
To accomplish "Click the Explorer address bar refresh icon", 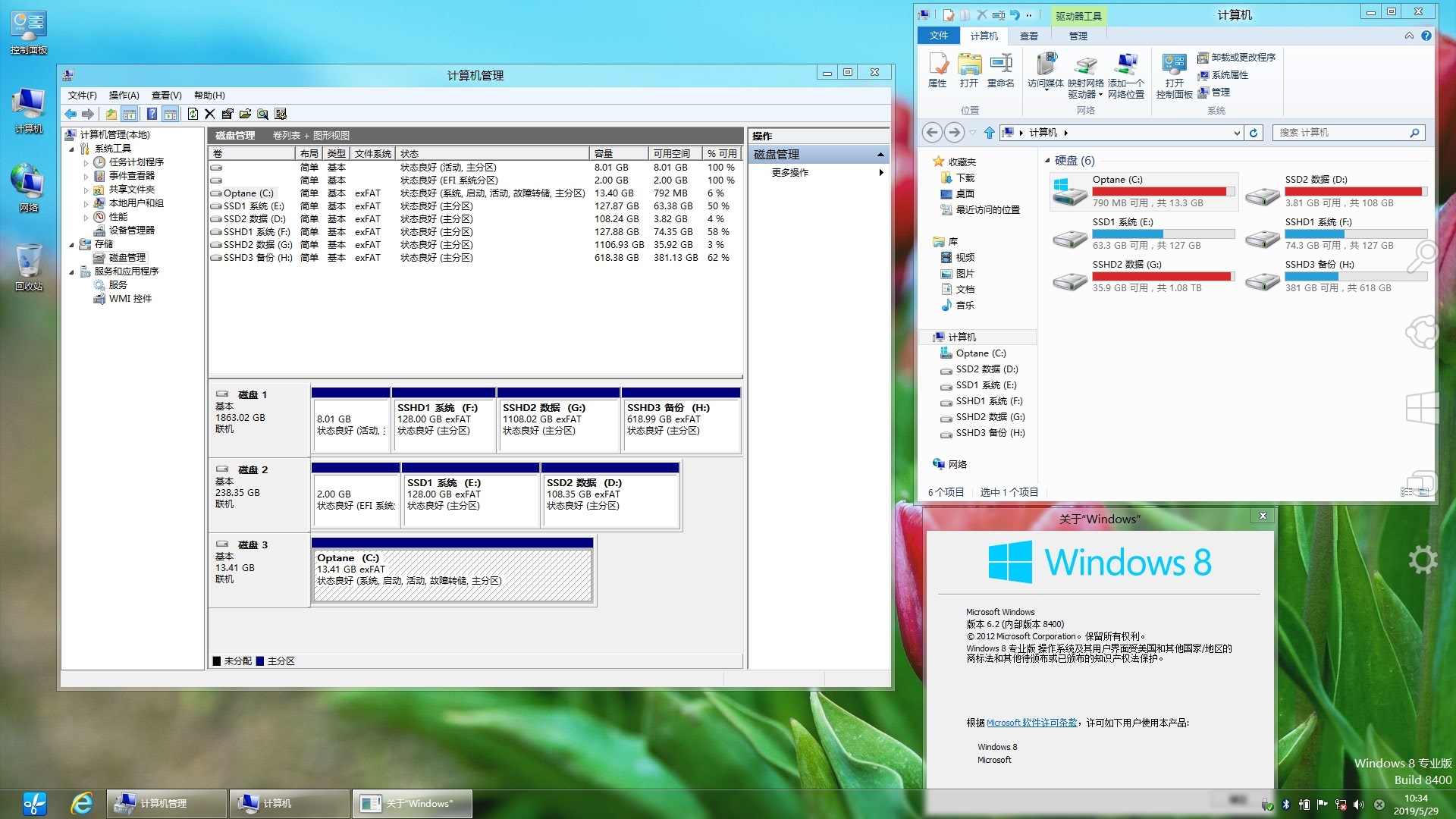I will pyautogui.click(x=1254, y=133).
